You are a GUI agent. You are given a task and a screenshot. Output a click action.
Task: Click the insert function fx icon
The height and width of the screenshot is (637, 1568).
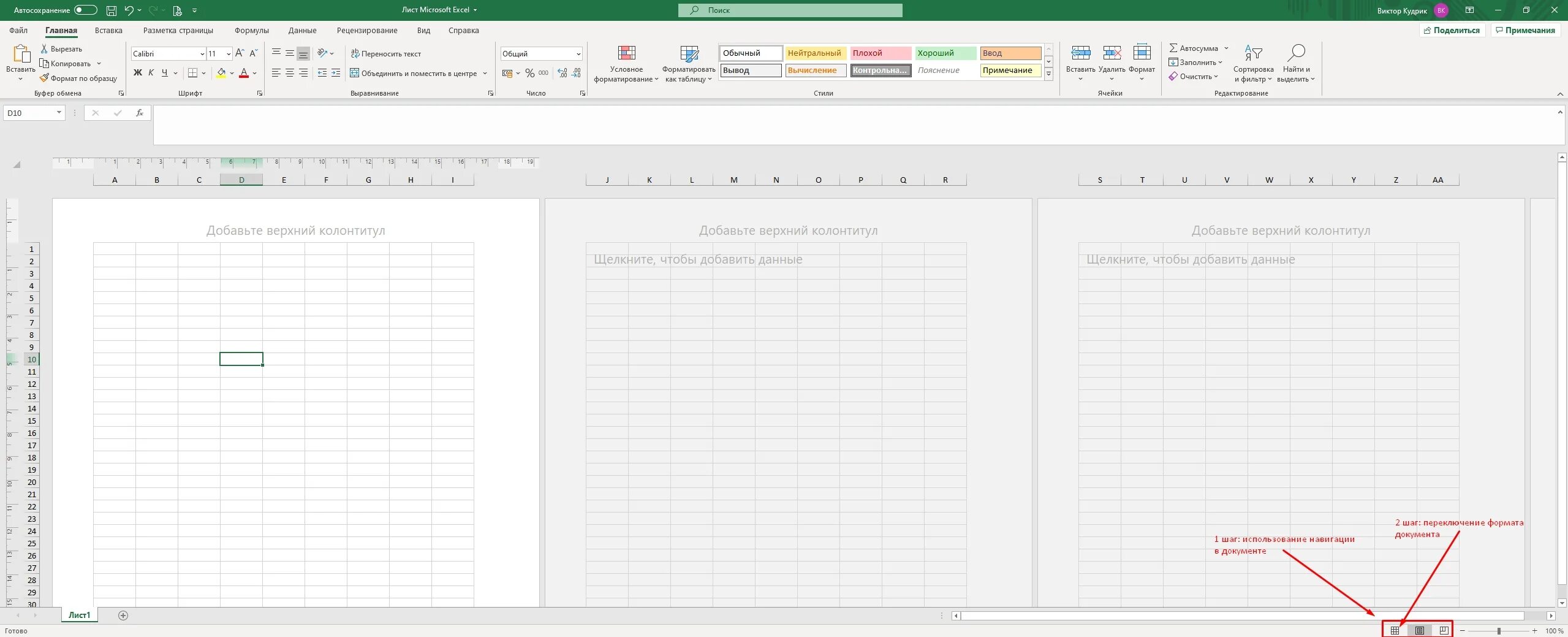(140, 113)
